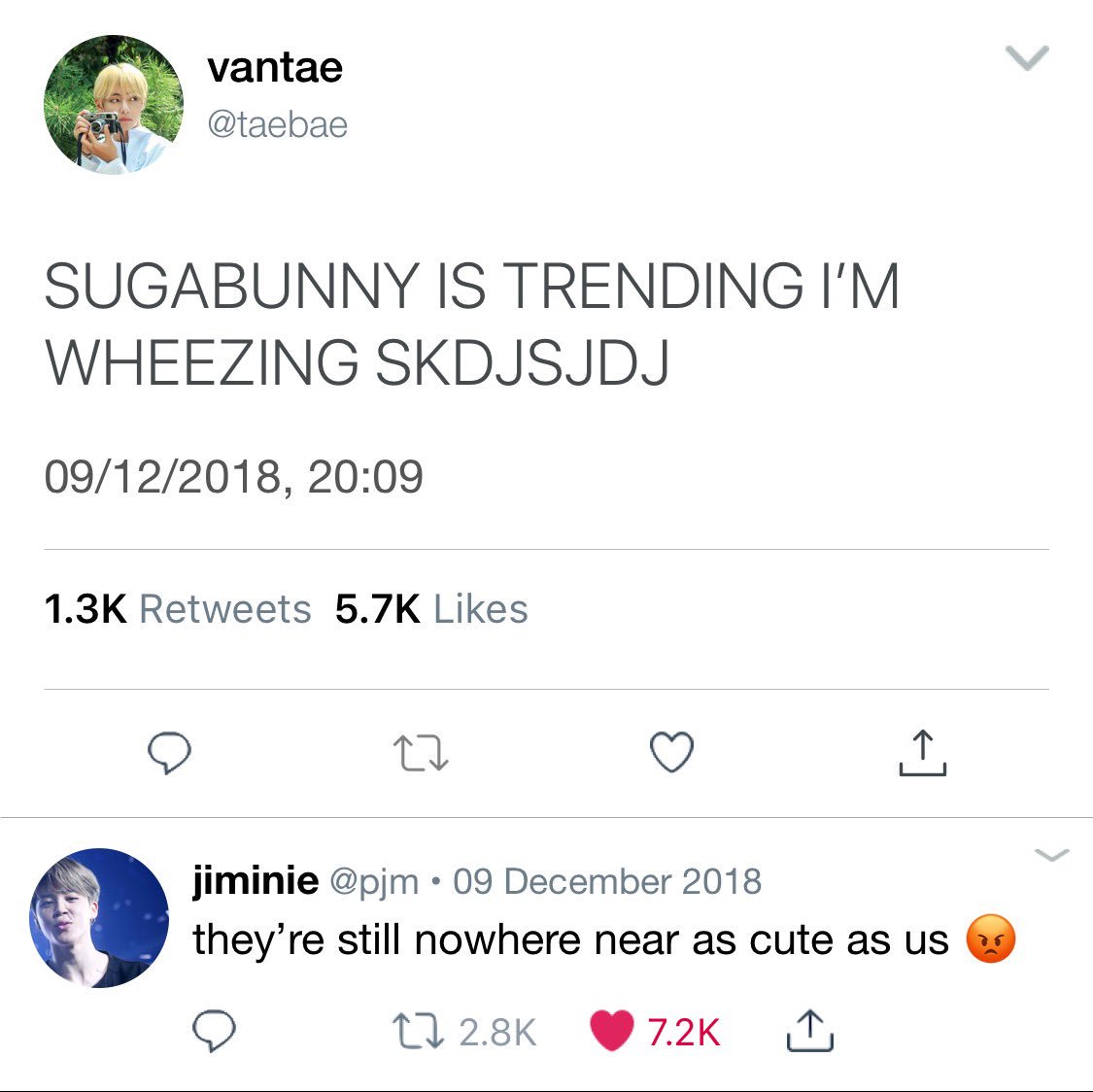Viewport: 1093px width, 1092px height.
Task: Open jiminie display name profile
Action: pyautogui.click(x=256, y=880)
